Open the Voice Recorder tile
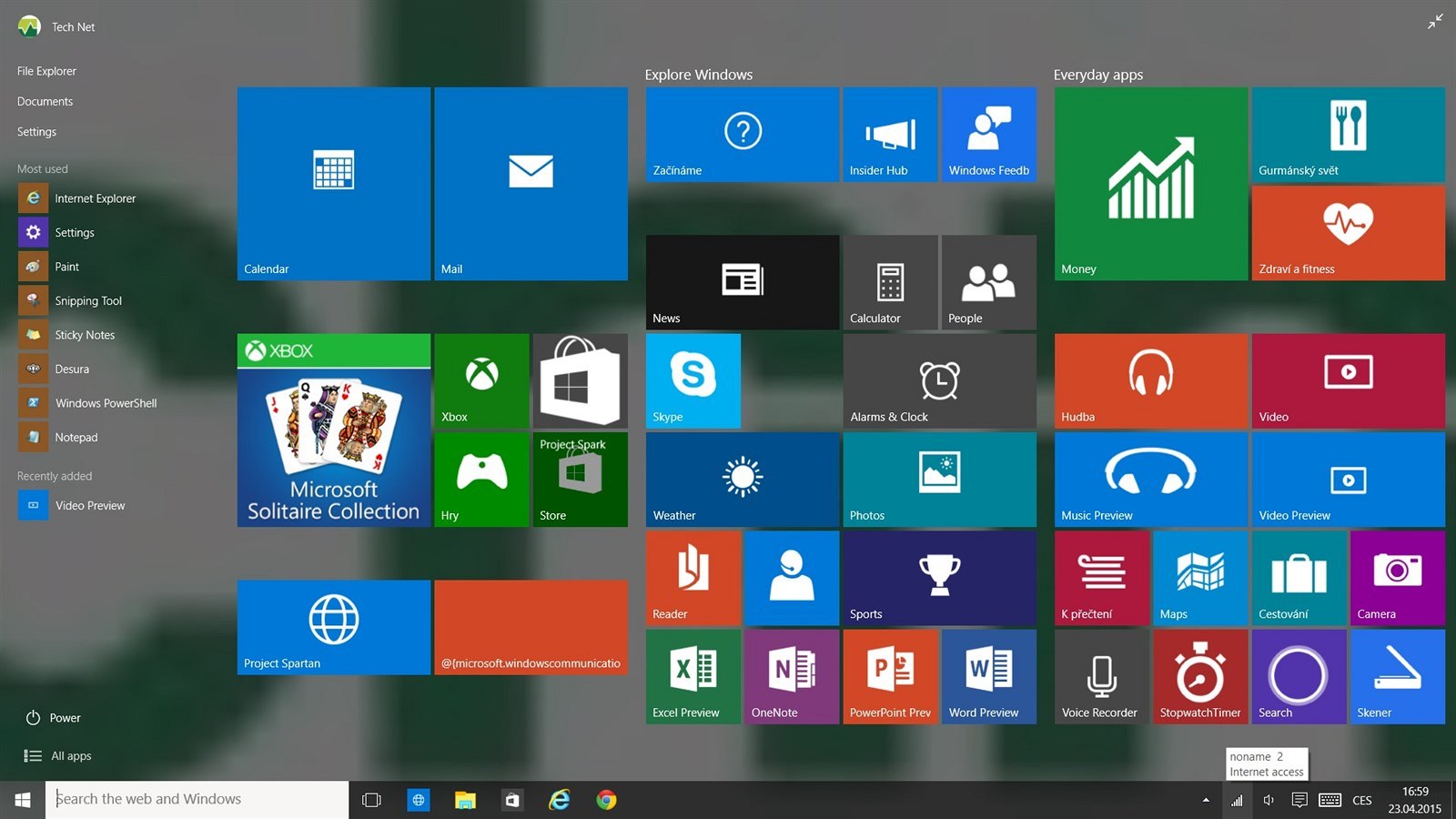1456x819 pixels. click(x=1101, y=676)
